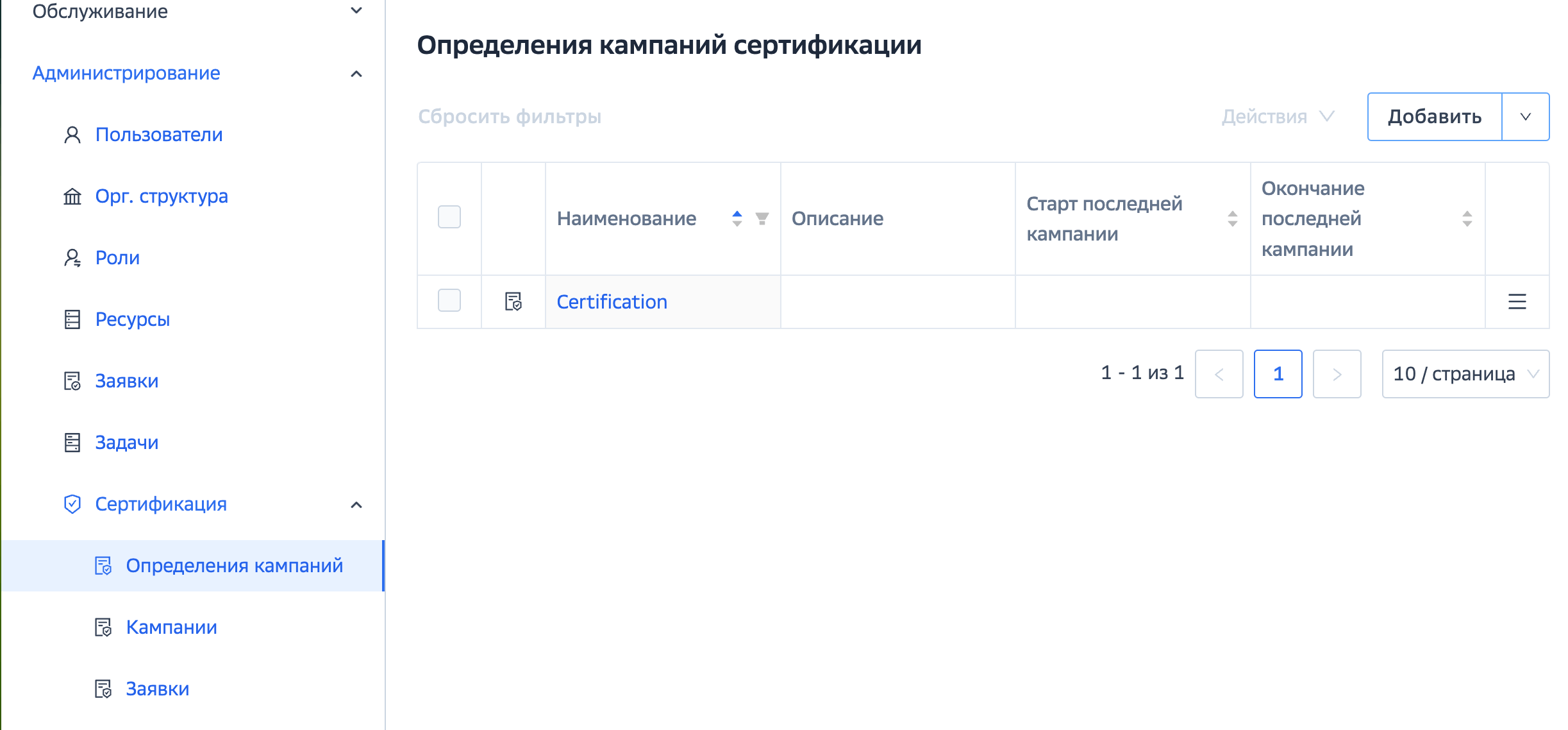1568x730 pixels.
Task: Click the Роли person icon
Action: [x=72, y=258]
